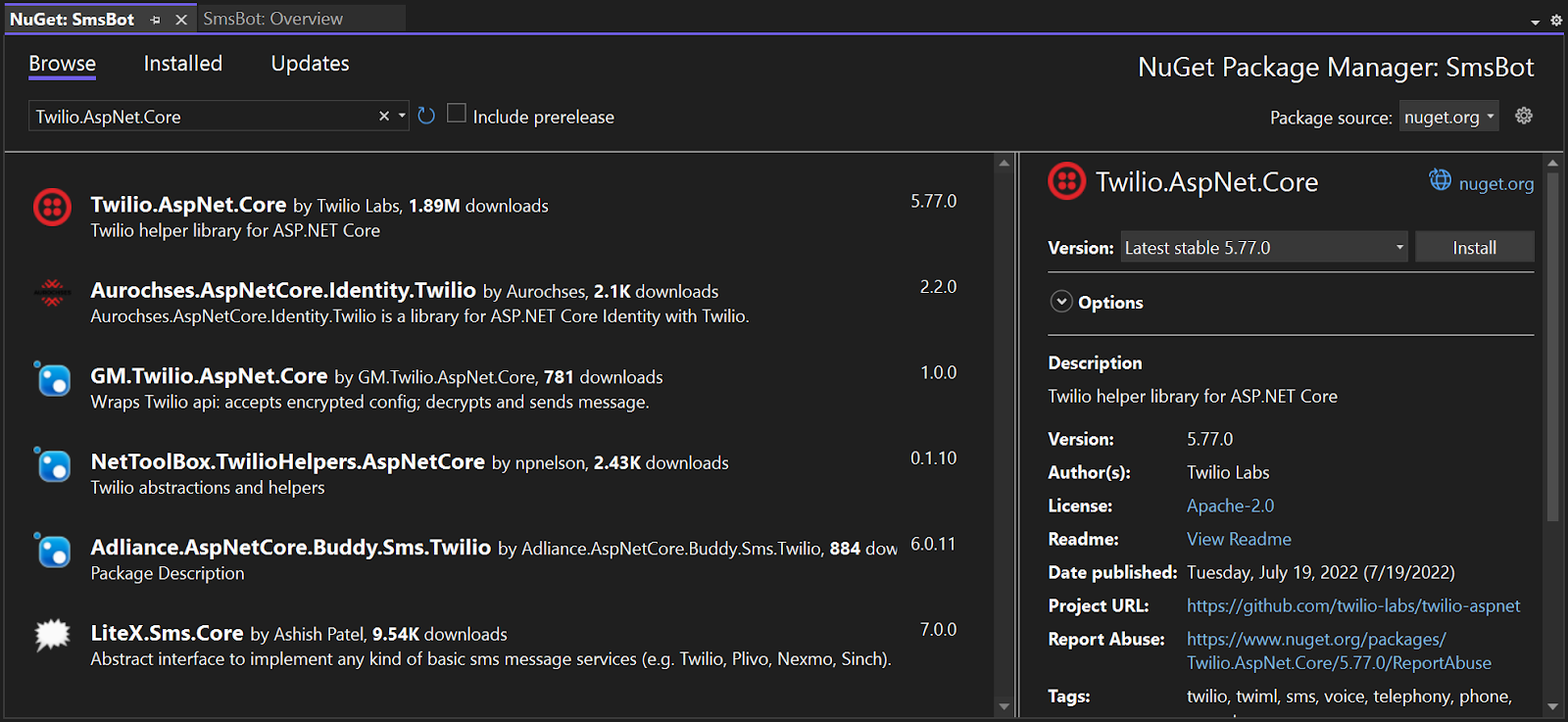The width and height of the screenshot is (1568, 722).
Task: Expand the Options section
Action: [1061, 302]
